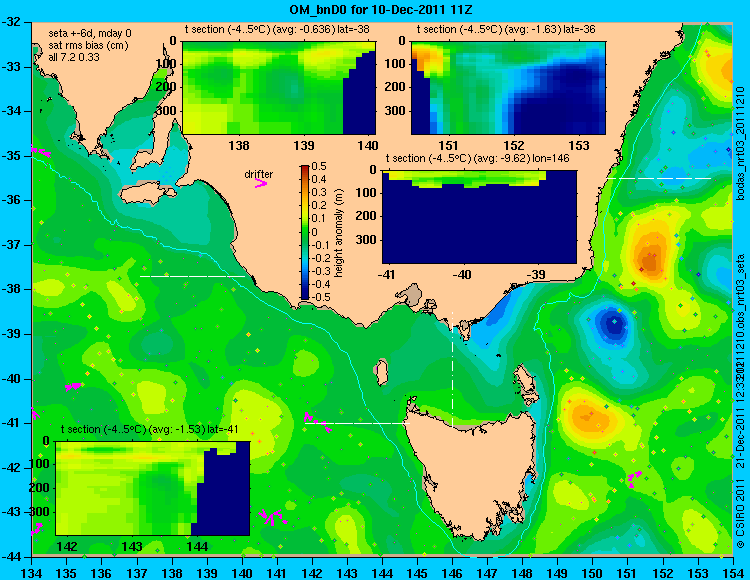
Task: Click the magenta drifter cluster near 141E 43S
Action: 273,517
